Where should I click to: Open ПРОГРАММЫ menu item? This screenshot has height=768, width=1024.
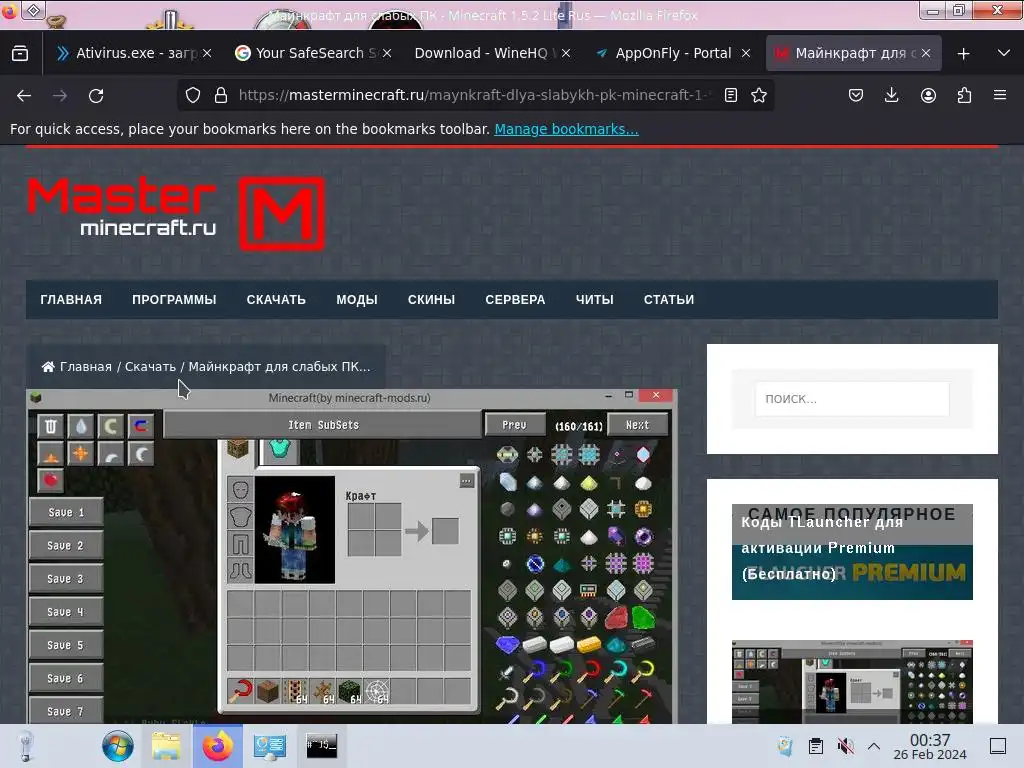[174, 300]
